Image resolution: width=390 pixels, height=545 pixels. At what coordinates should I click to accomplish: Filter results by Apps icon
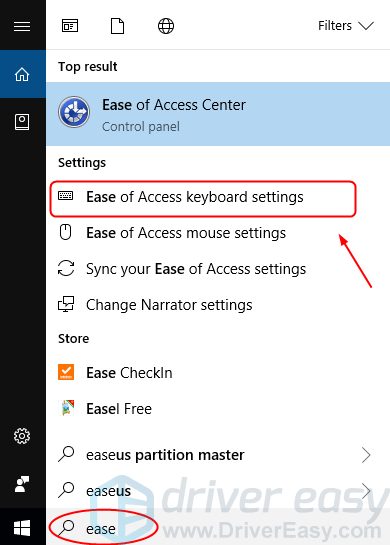[70, 26]
